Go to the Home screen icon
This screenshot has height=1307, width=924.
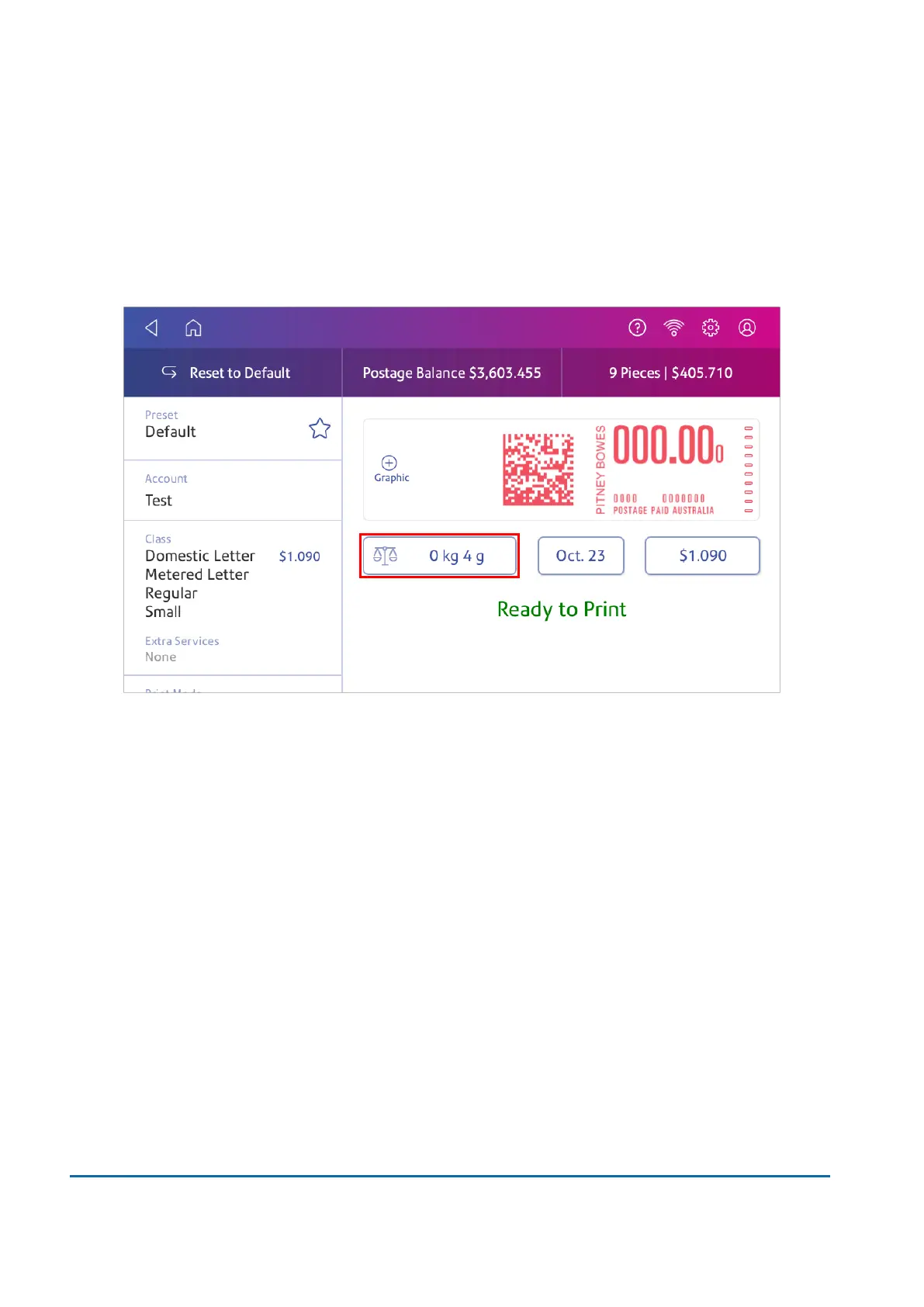(193, 328)
